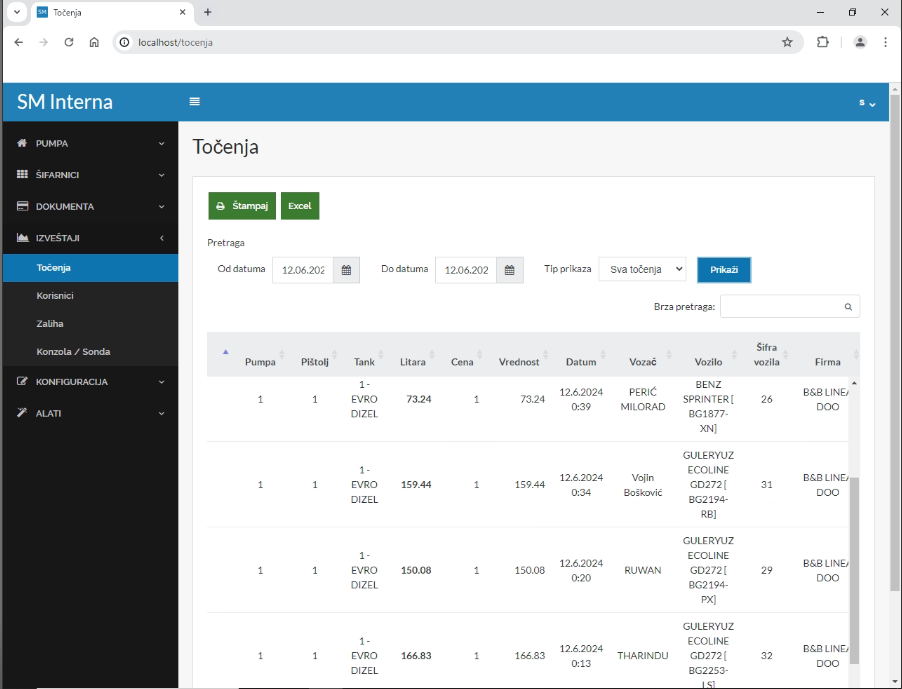902x689 pixels.
Task: Open Korisnici report in sidebar
Action: [x=55, y=296]
